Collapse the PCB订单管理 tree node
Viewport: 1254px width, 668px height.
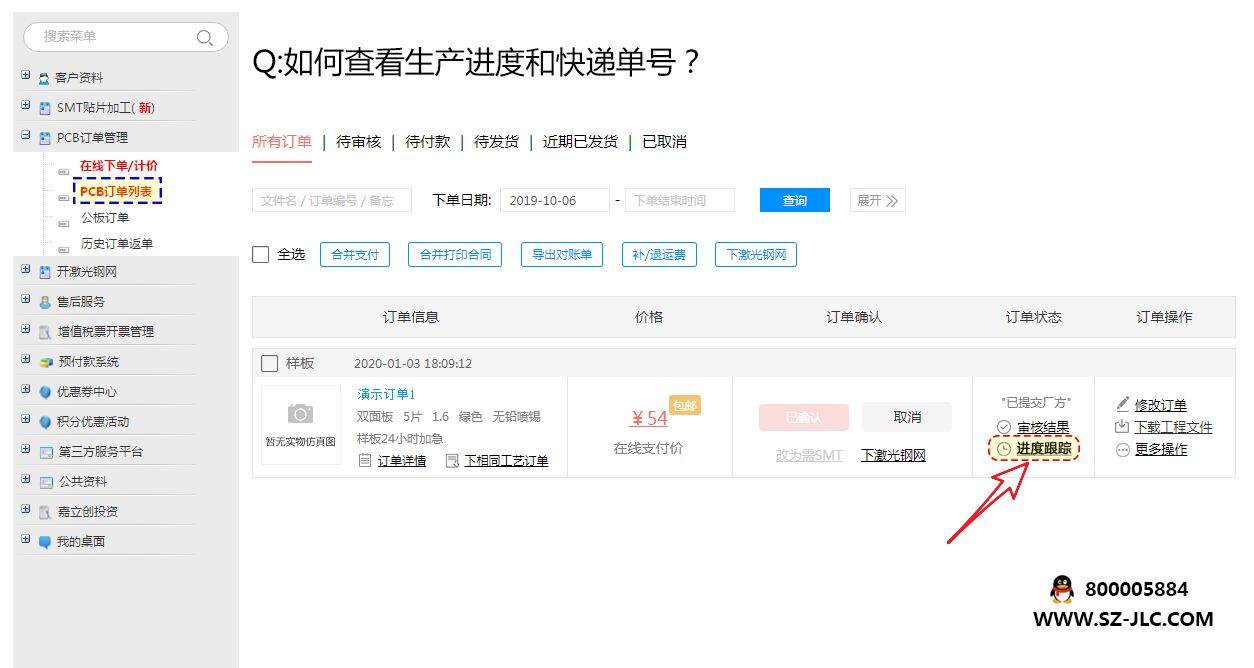click(26, 135)
